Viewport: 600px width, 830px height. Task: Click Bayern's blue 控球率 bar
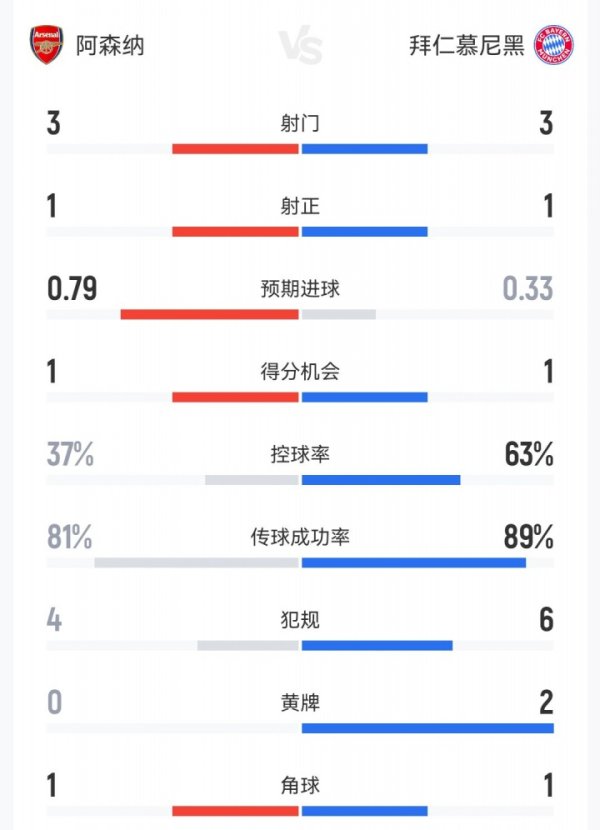[x=381, y=480]
